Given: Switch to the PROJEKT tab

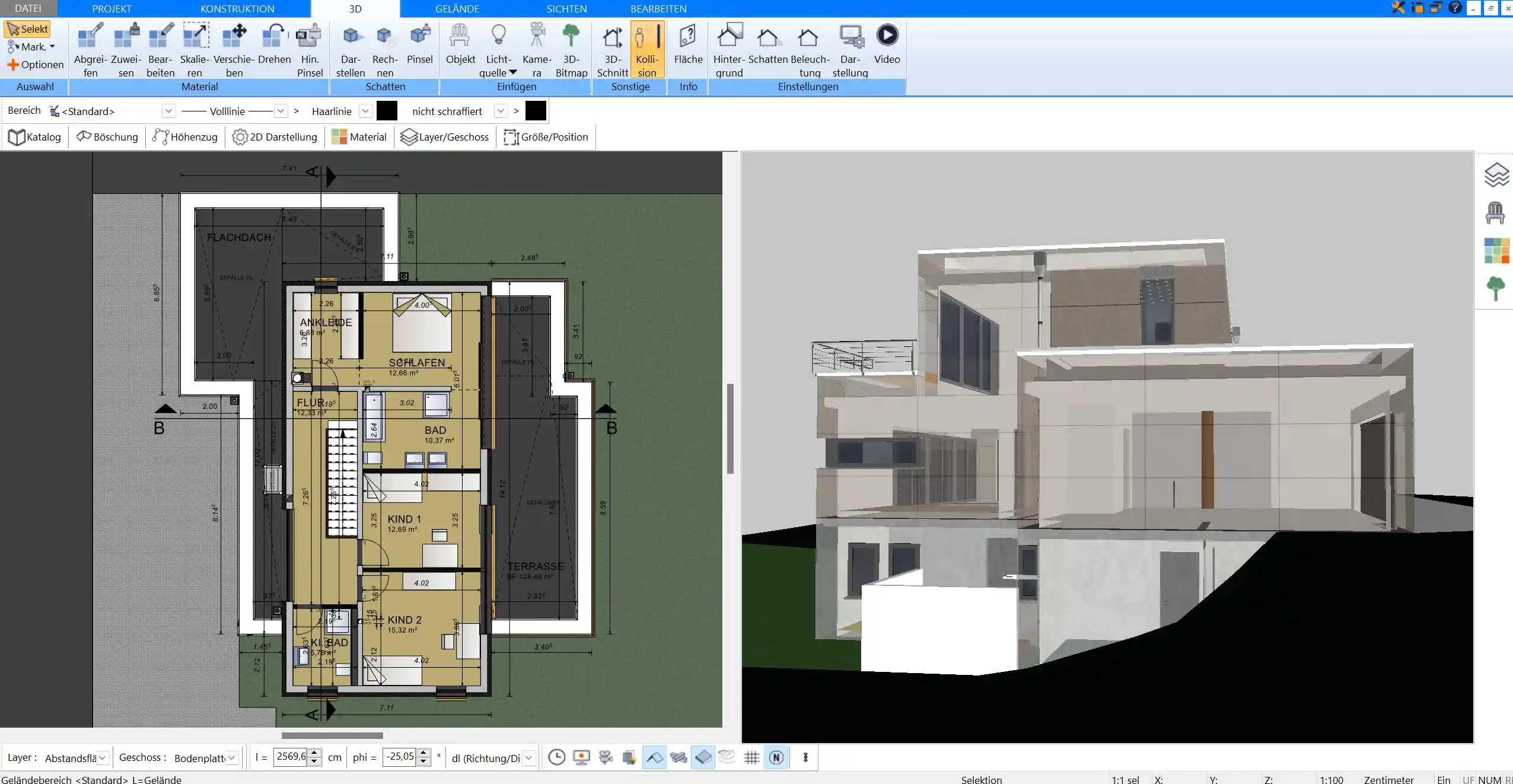Looking at the screenshot, I should pos(112,9).
